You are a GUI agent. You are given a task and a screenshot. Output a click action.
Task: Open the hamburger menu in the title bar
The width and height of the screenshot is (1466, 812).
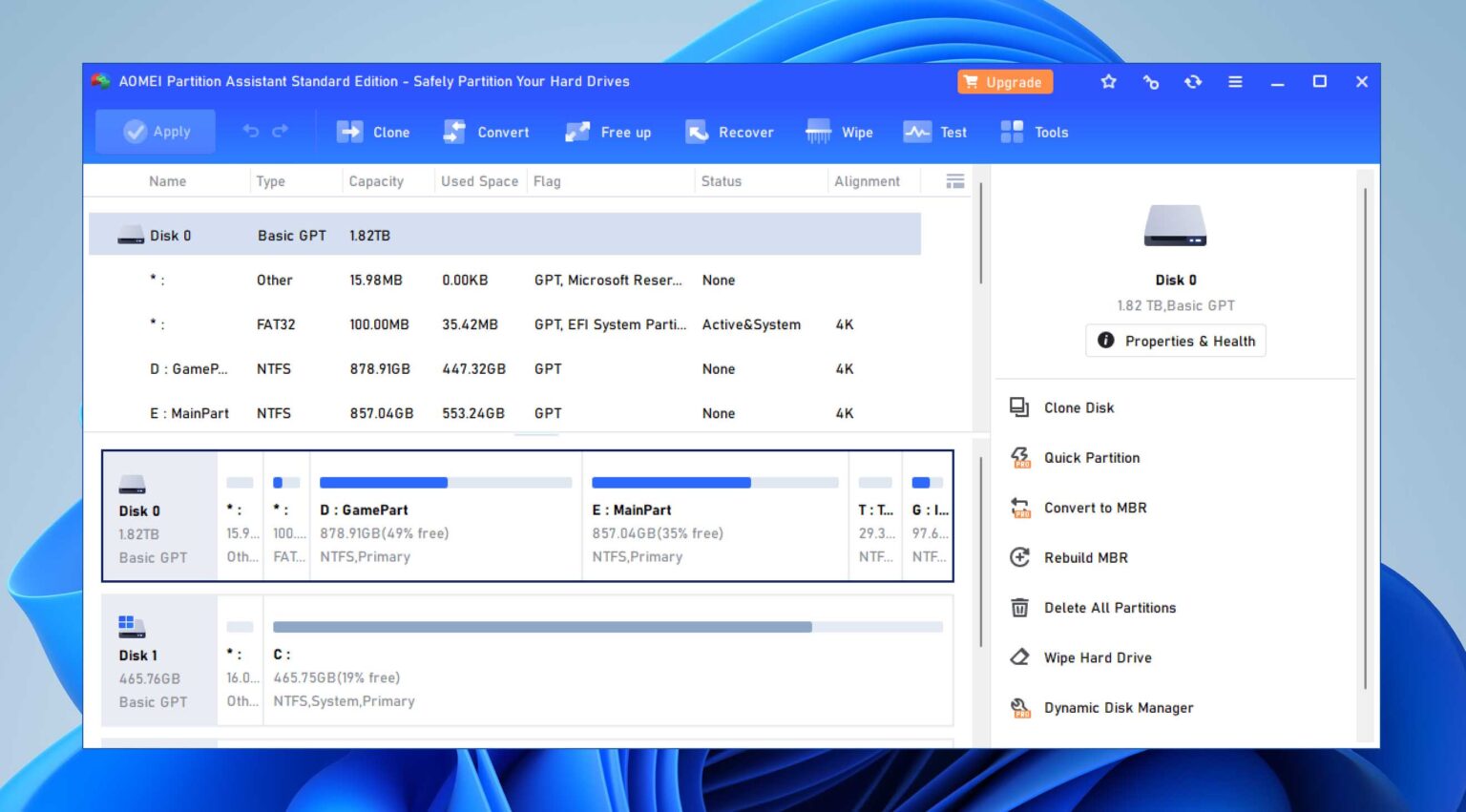tap(1235, 82)
